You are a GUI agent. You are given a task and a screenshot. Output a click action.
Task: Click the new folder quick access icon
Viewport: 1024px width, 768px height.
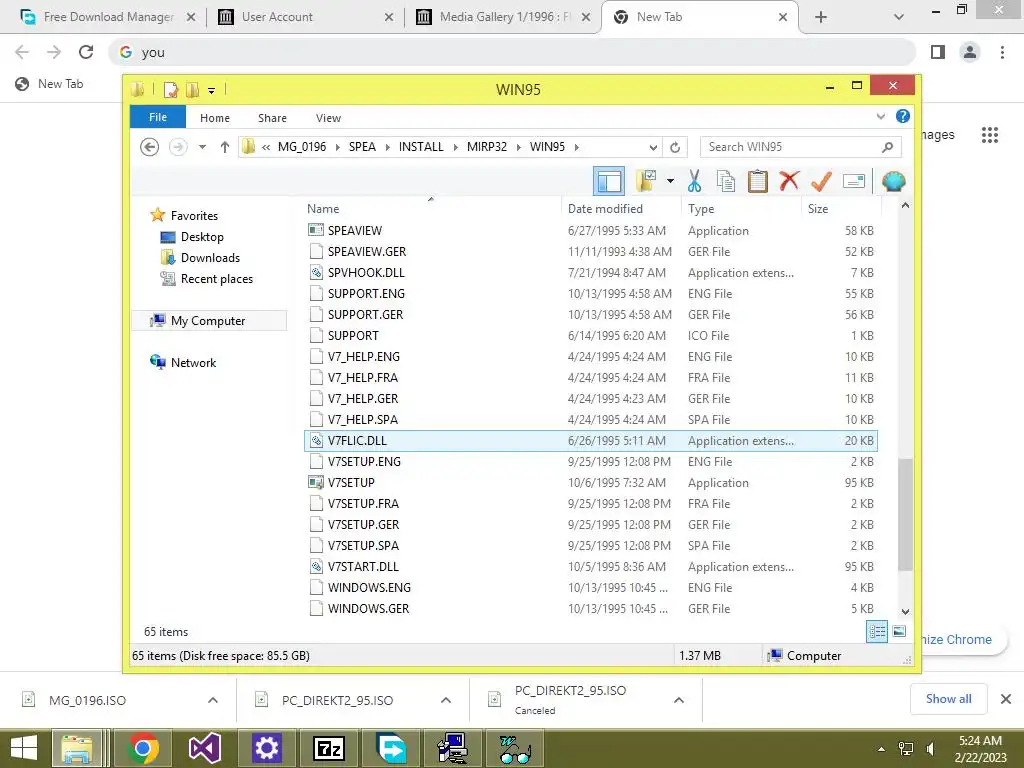pos(192,89)
